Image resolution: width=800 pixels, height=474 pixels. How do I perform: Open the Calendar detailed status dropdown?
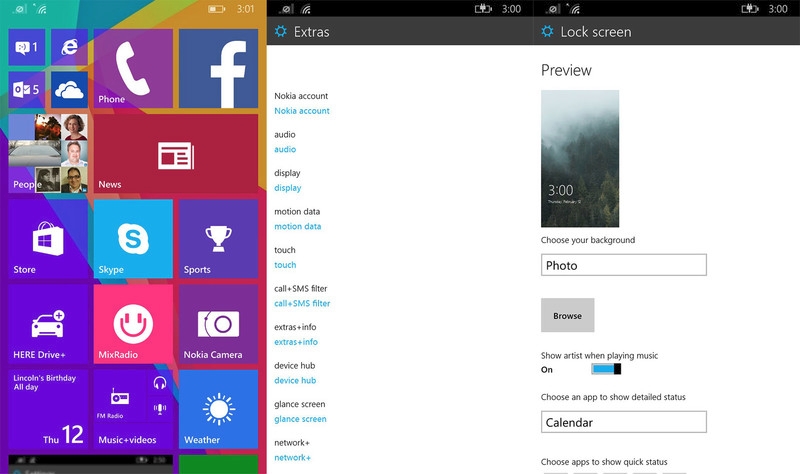pos(623,422)
